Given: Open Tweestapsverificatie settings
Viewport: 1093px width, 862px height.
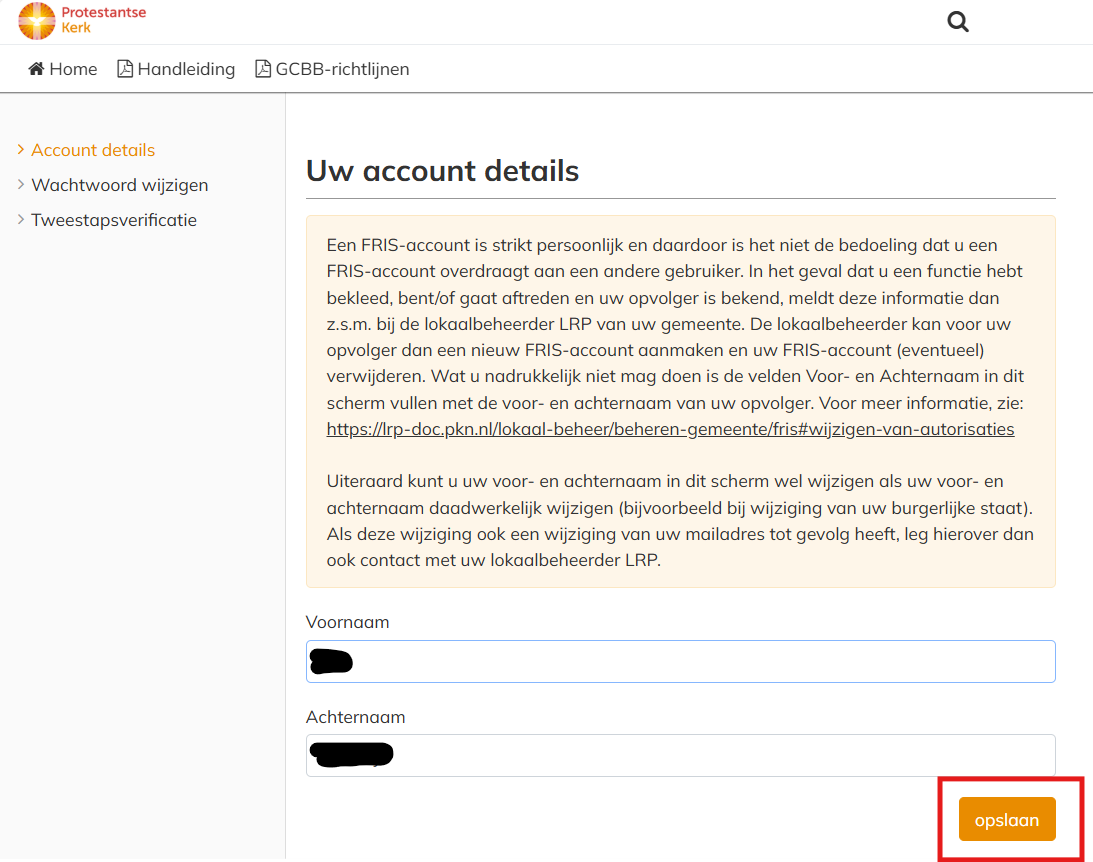Looking at the screenshot, I should pyautogui.click(x=114, y=220).
